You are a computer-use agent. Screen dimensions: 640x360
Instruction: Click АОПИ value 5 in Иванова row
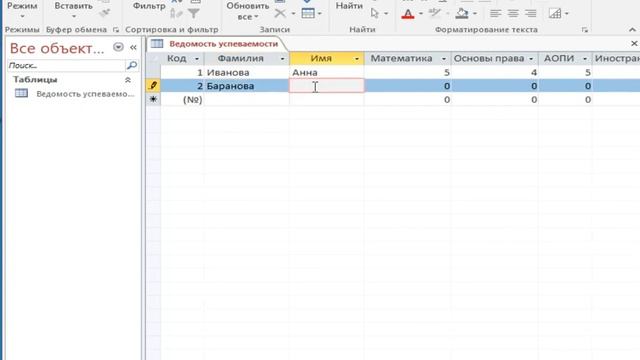coord(565,72)
